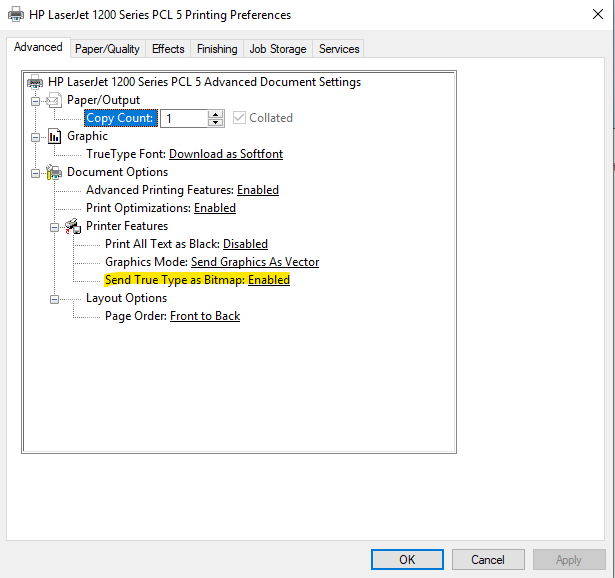Select the Print Optimizations label
The height and width of the screenshot is (578, 615).
coord(138,208)
